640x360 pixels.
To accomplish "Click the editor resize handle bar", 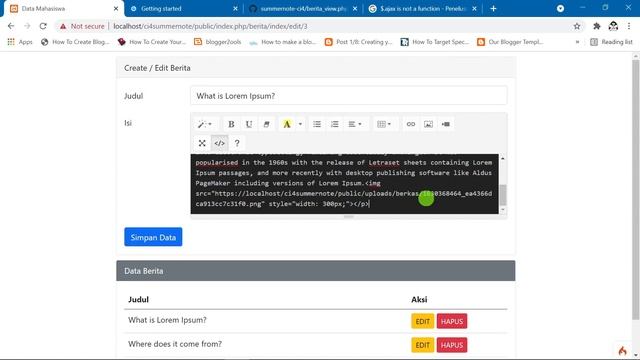I will click(349, 217).
